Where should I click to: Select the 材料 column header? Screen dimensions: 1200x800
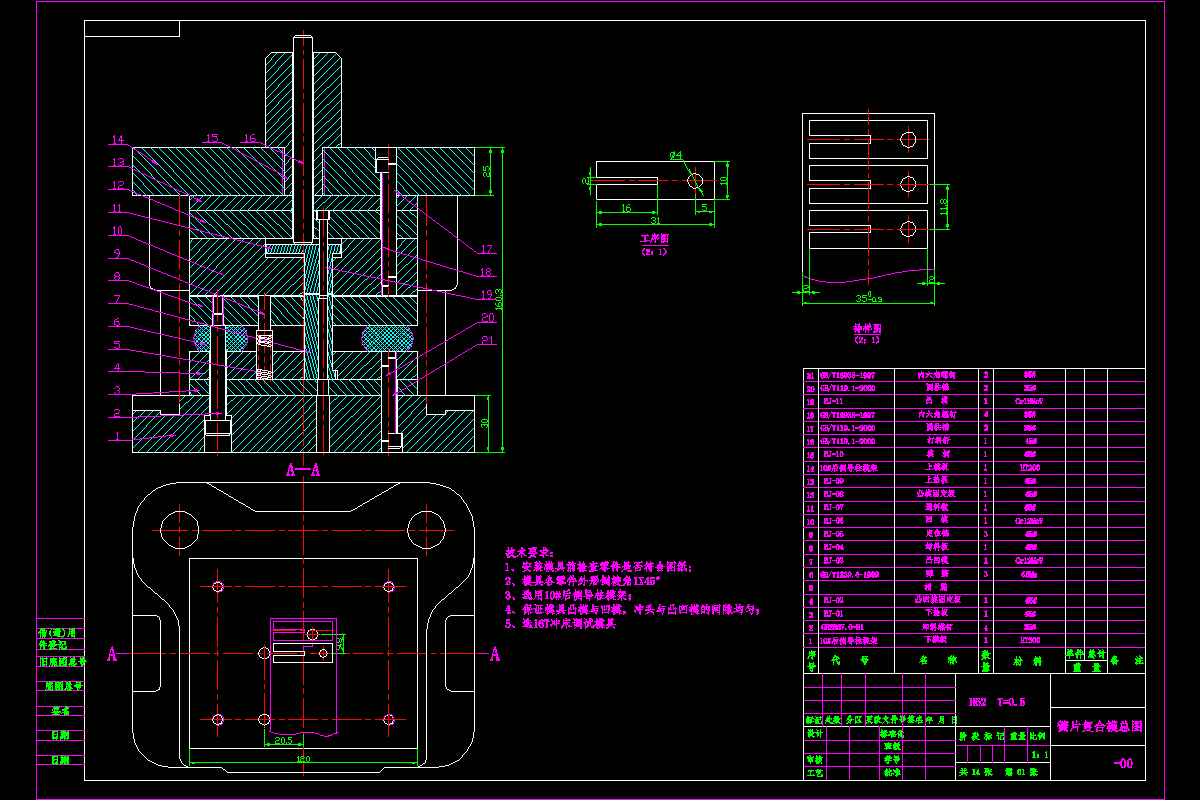coord(1029,660)
